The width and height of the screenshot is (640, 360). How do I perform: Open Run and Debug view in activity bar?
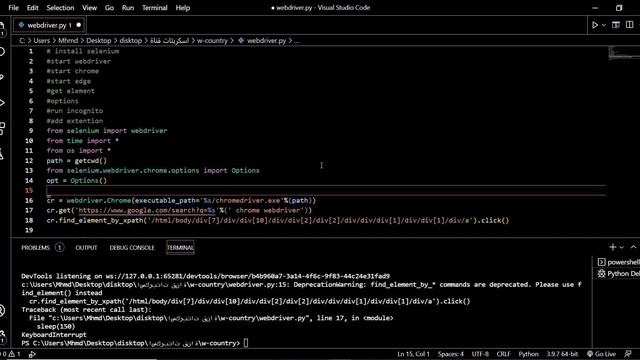click(x=2, y=102)
